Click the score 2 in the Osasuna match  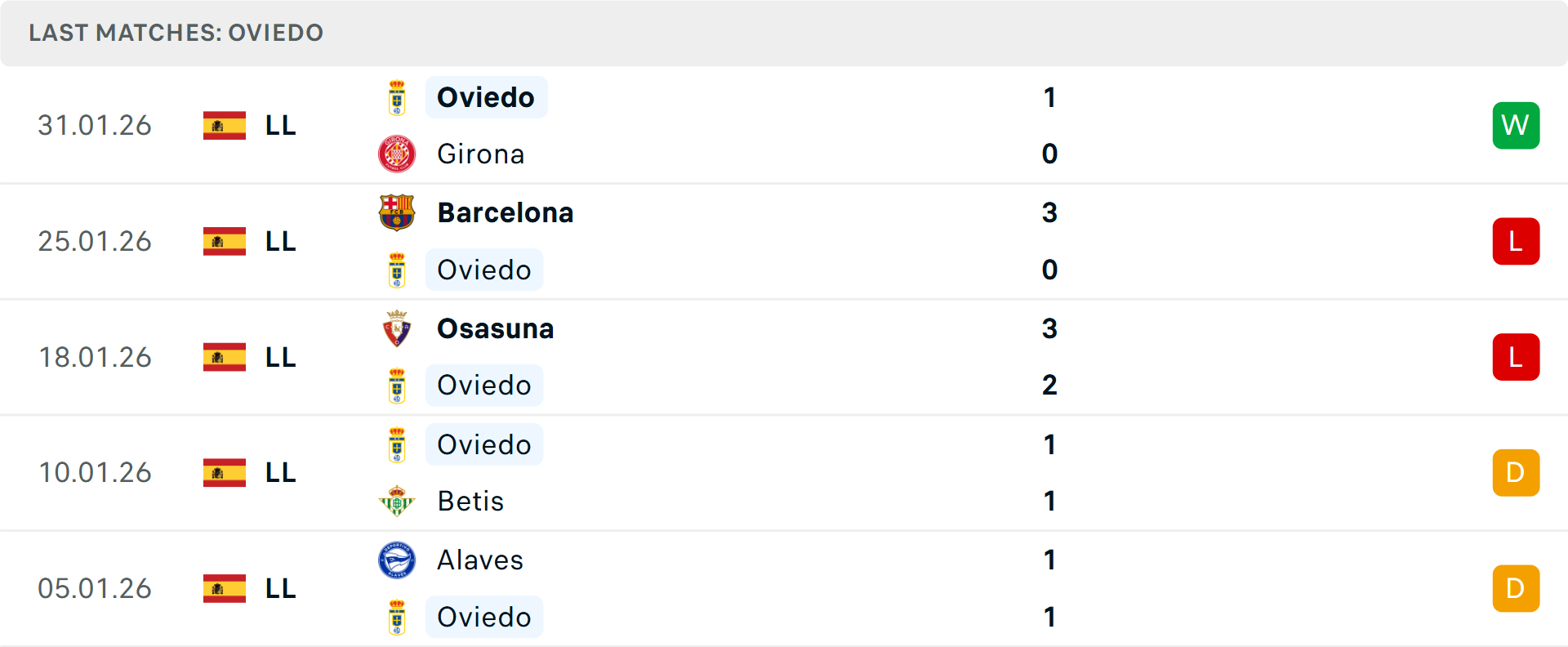point(1049,385)
